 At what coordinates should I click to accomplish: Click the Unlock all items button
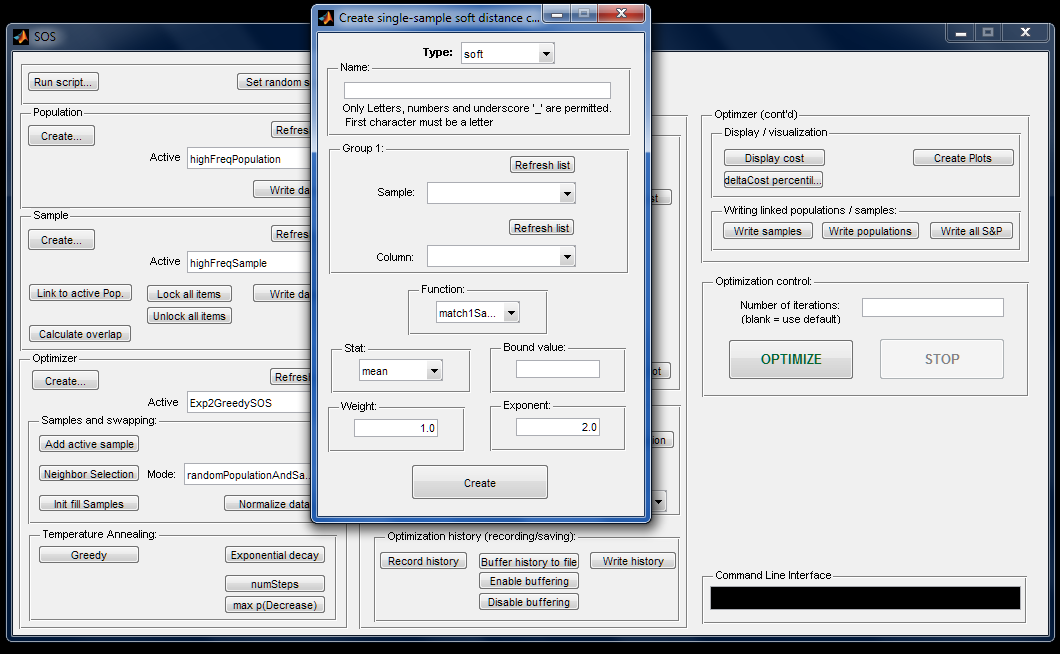click(189, 316)
